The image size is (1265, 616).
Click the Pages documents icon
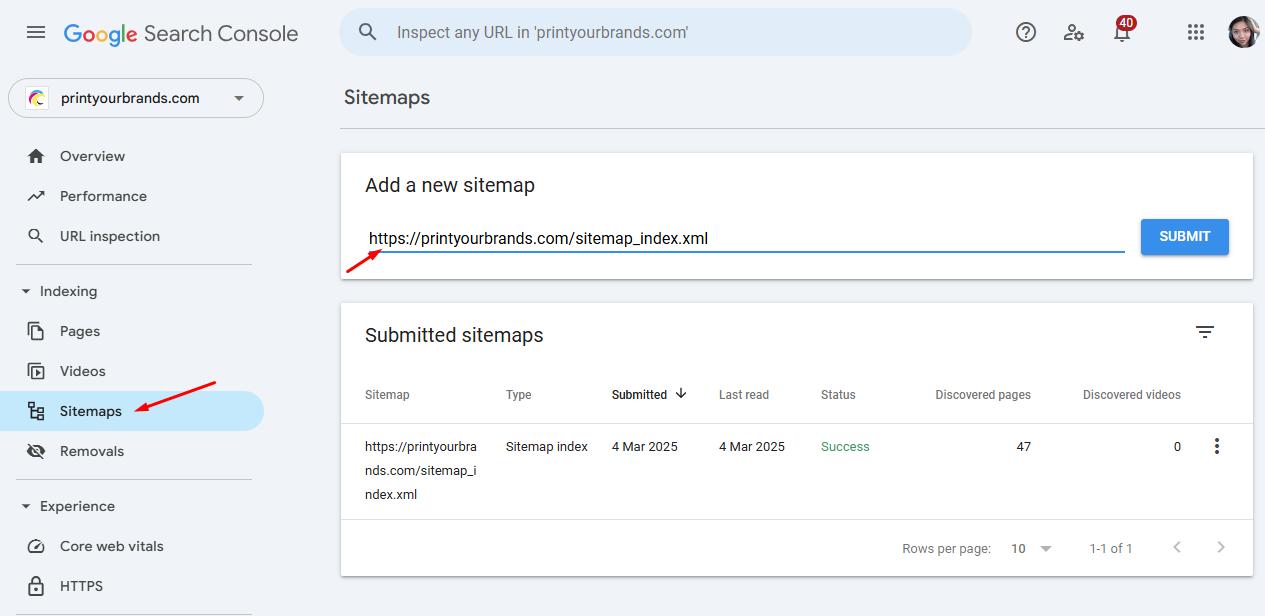[36, 331]
